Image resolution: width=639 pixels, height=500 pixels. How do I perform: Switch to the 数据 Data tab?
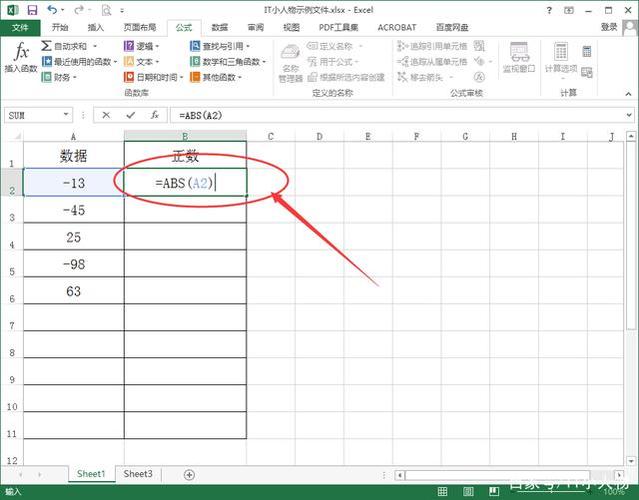(220, 27)
